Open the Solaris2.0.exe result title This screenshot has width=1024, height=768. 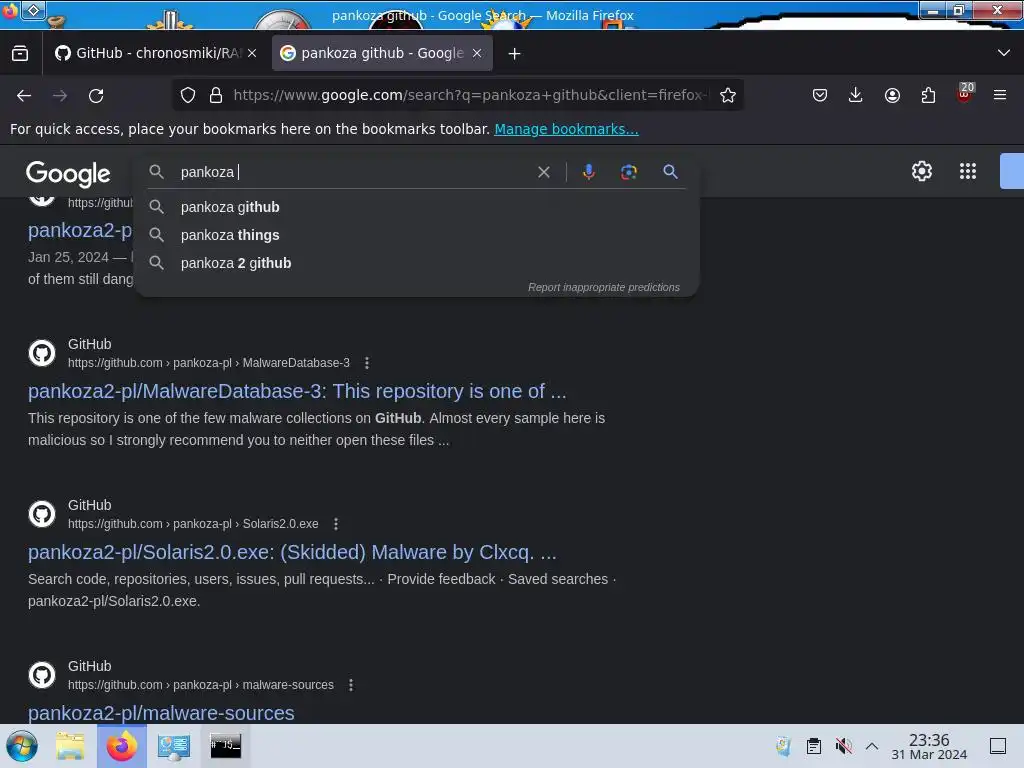pyautogui.click(x=292, y=552)
